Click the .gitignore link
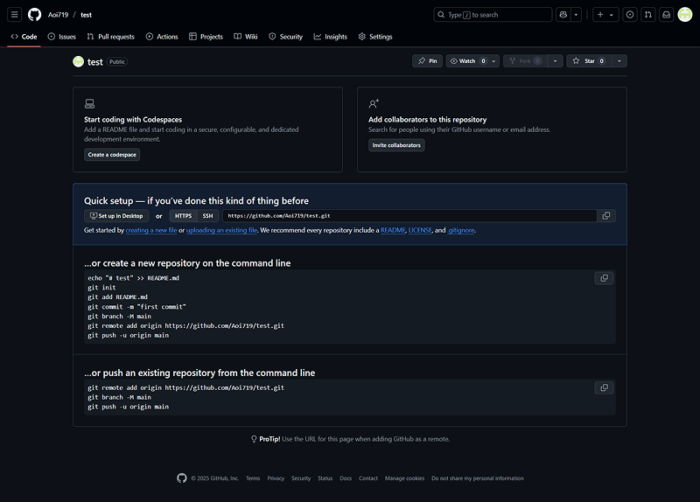 pos(461,230)
